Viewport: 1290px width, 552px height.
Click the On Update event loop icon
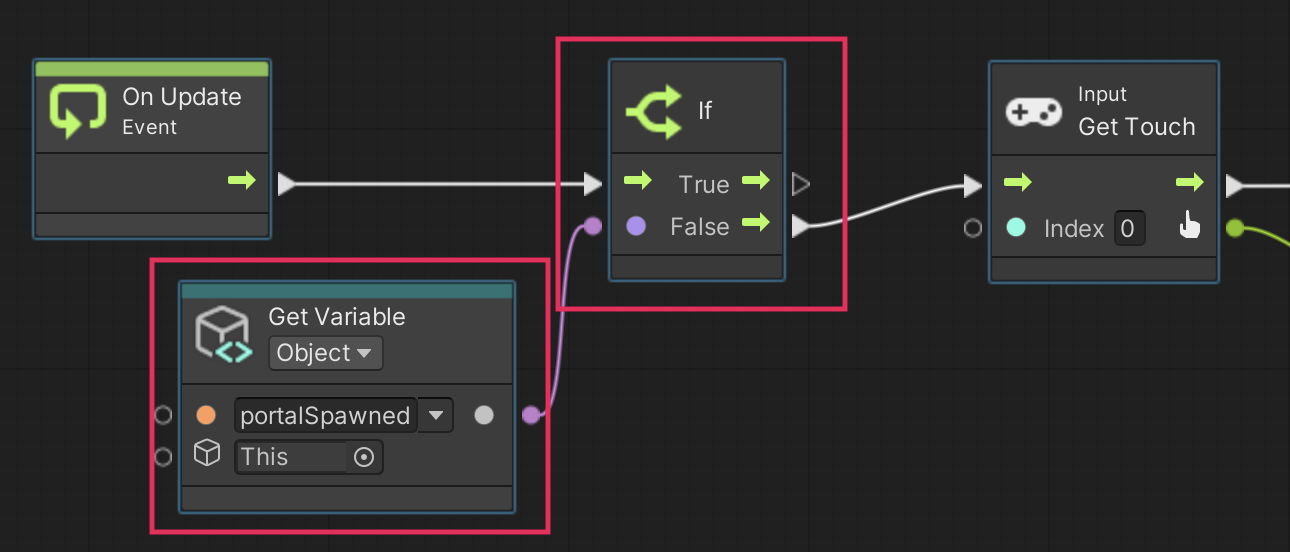point(77,111)
